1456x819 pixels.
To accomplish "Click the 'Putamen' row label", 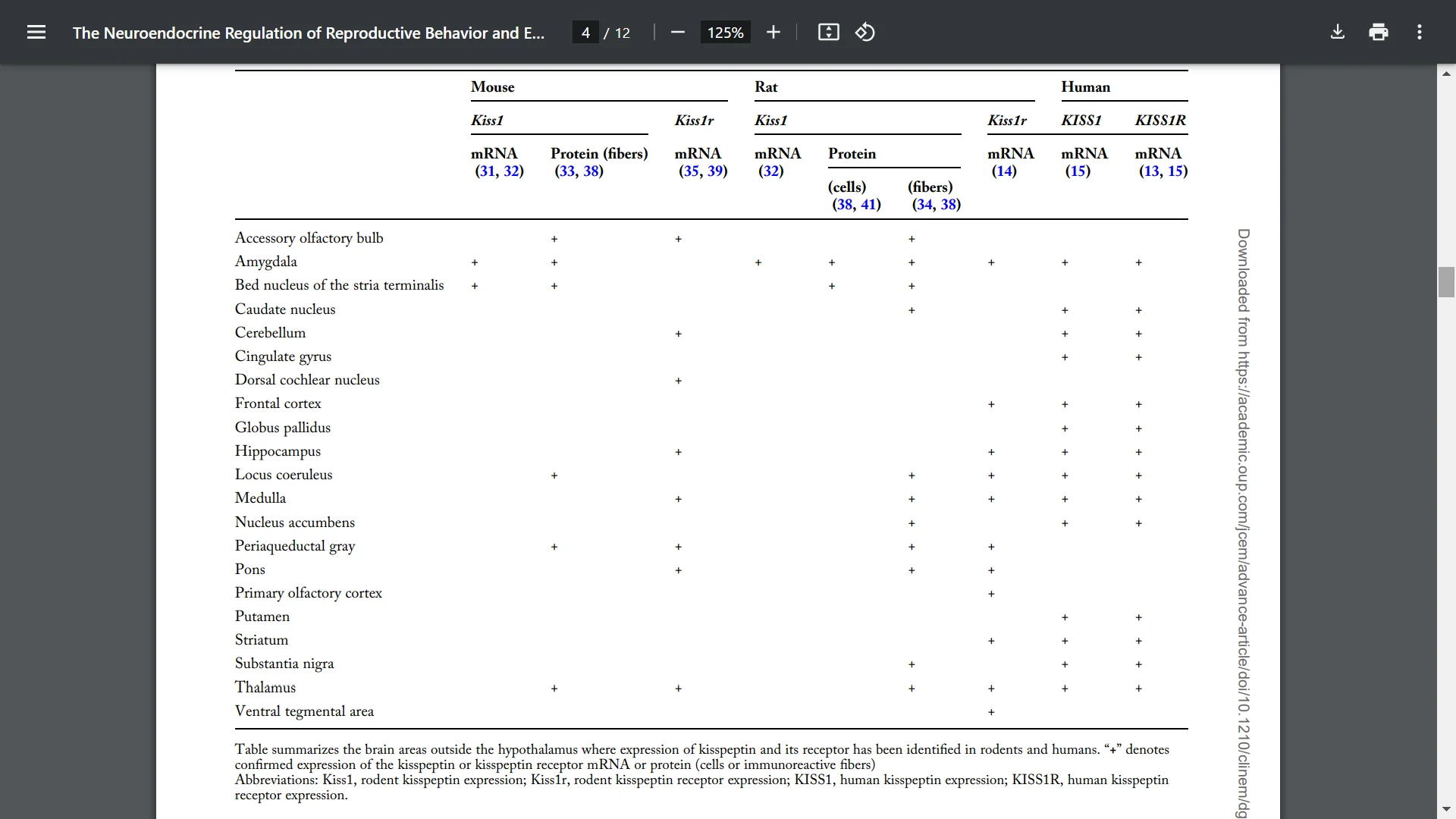I will 262,616.
